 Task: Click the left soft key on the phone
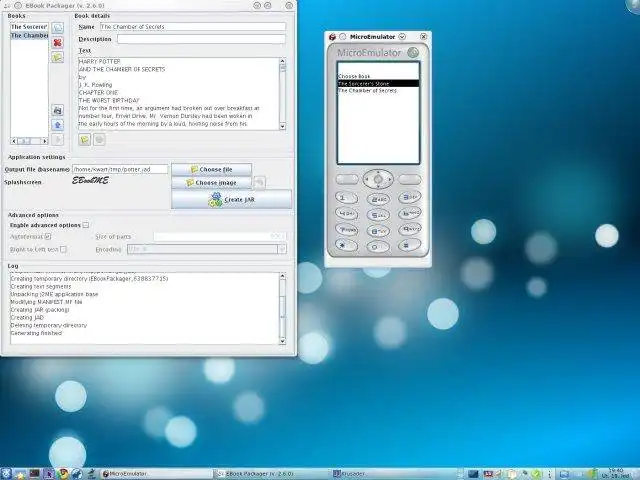click(x=347, y=179)
